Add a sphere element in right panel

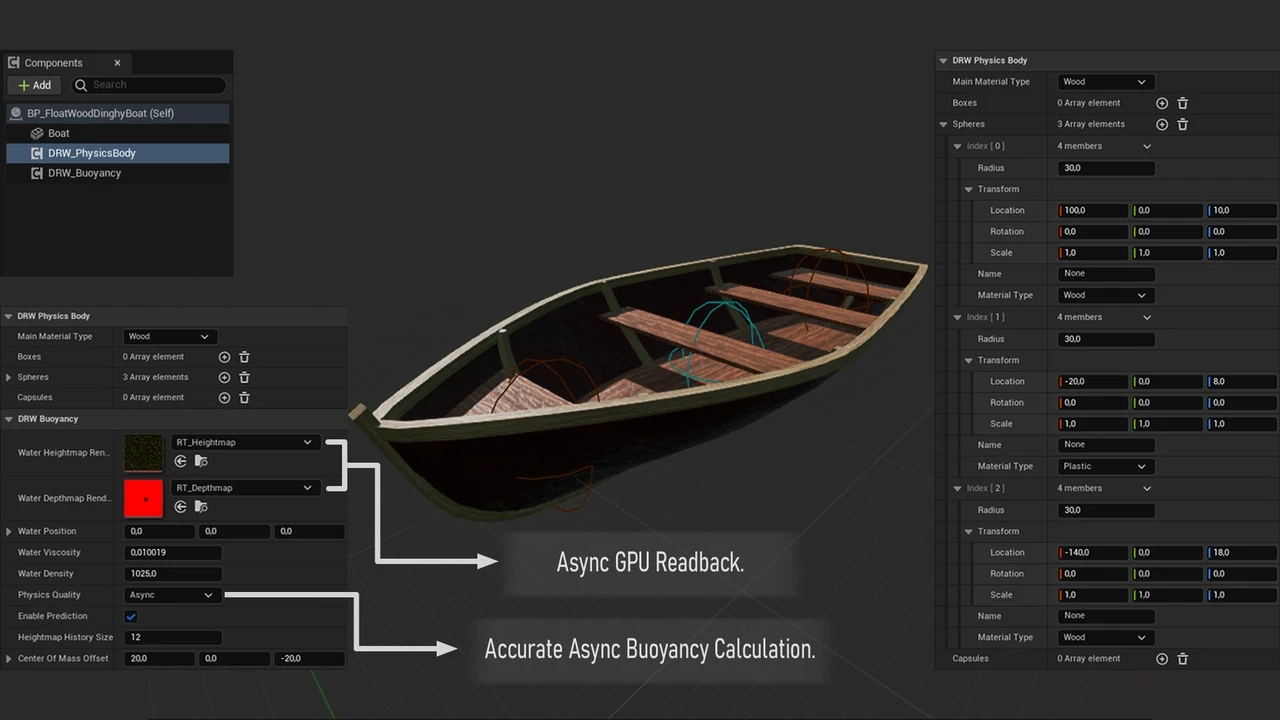1162,124
